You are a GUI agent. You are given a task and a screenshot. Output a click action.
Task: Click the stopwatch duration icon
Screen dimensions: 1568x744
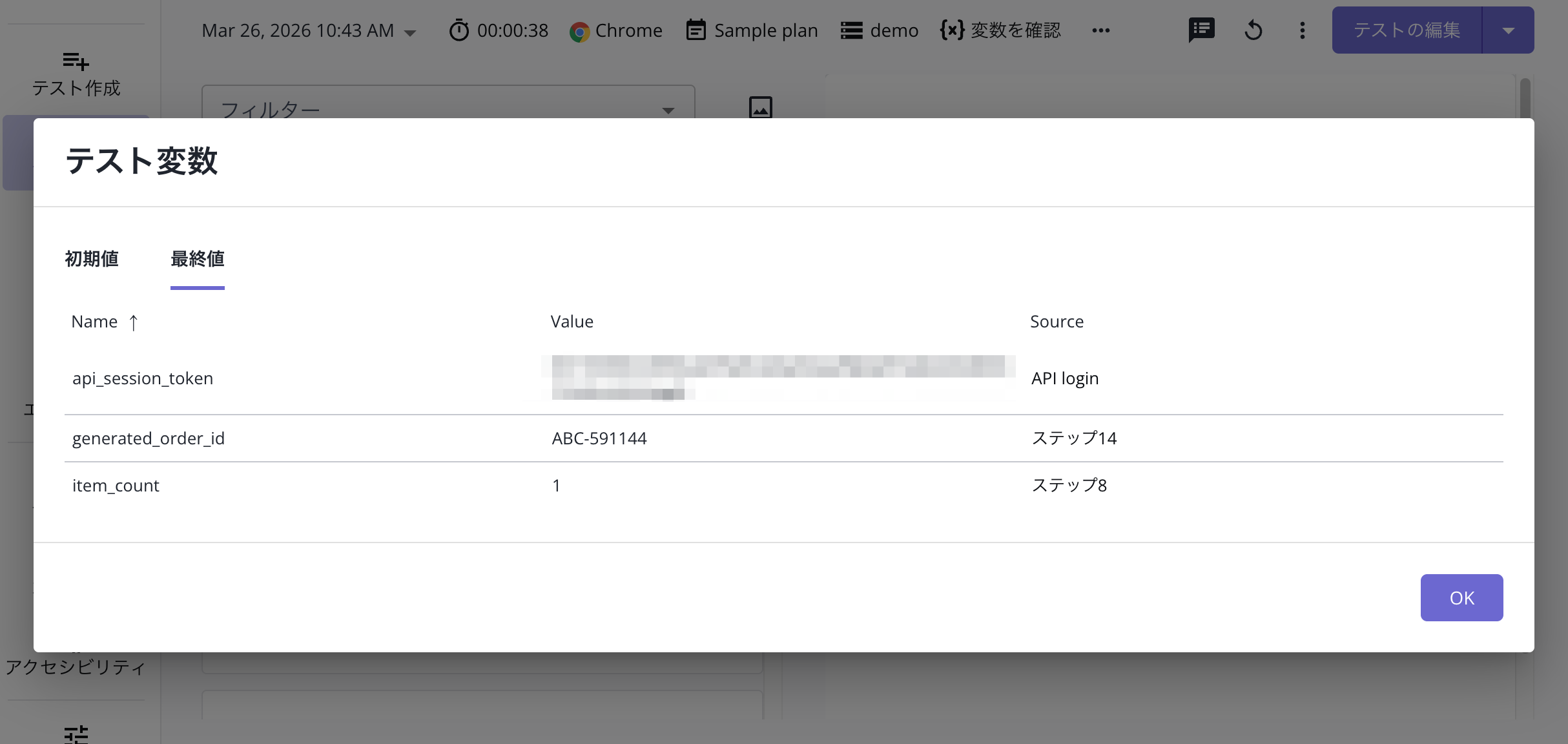(459, 30)
